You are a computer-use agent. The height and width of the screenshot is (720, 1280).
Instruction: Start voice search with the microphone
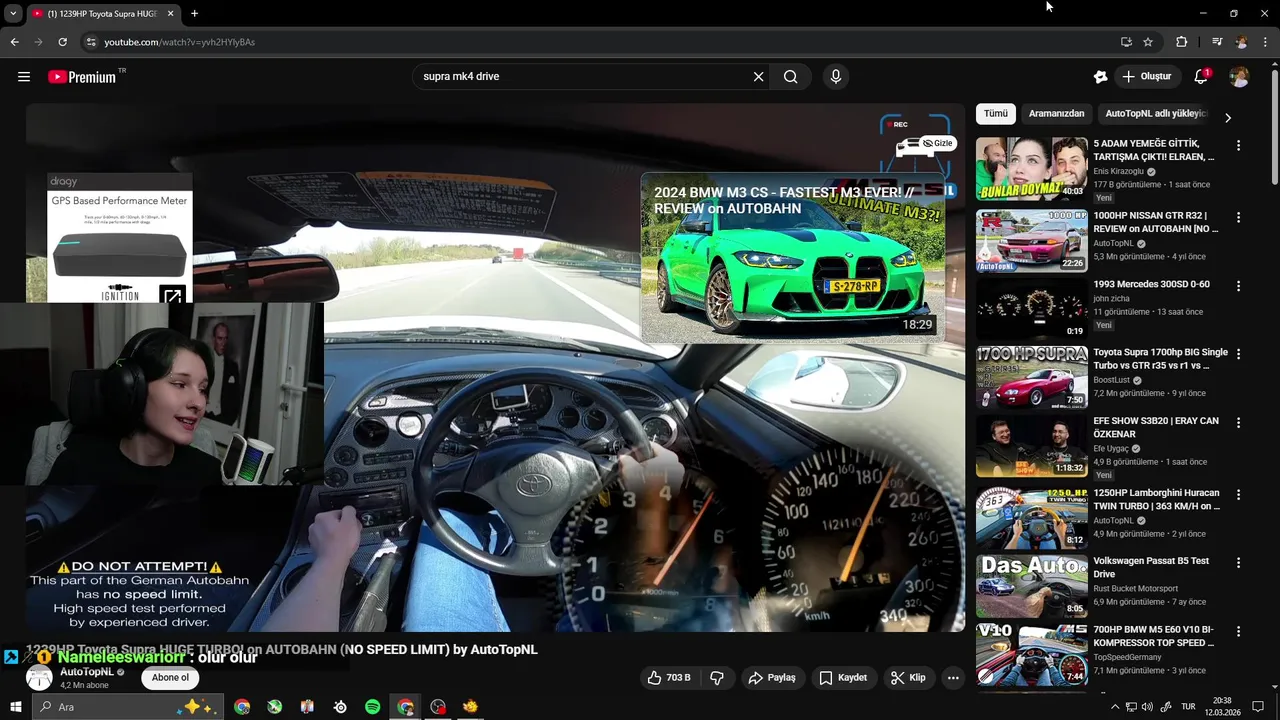point(836,77)
